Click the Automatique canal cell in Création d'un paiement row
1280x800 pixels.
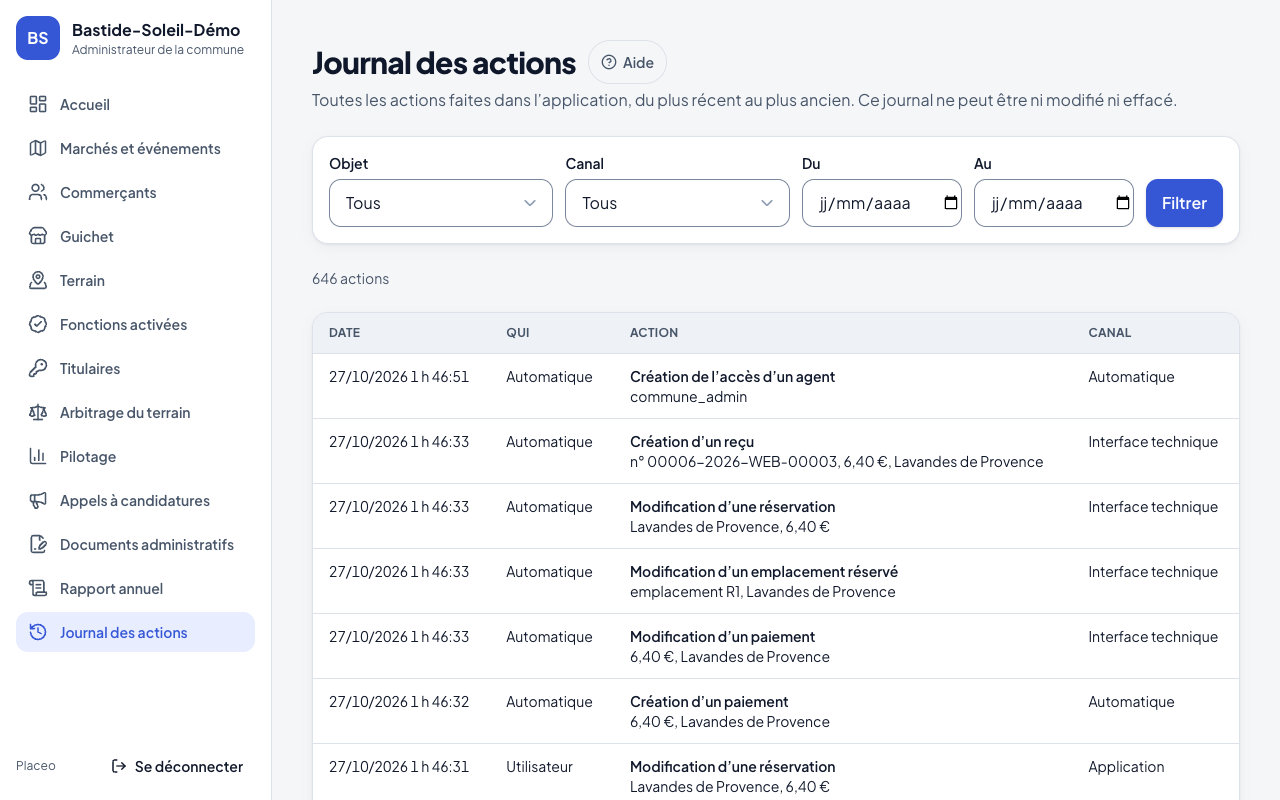tap(1131, 702)
